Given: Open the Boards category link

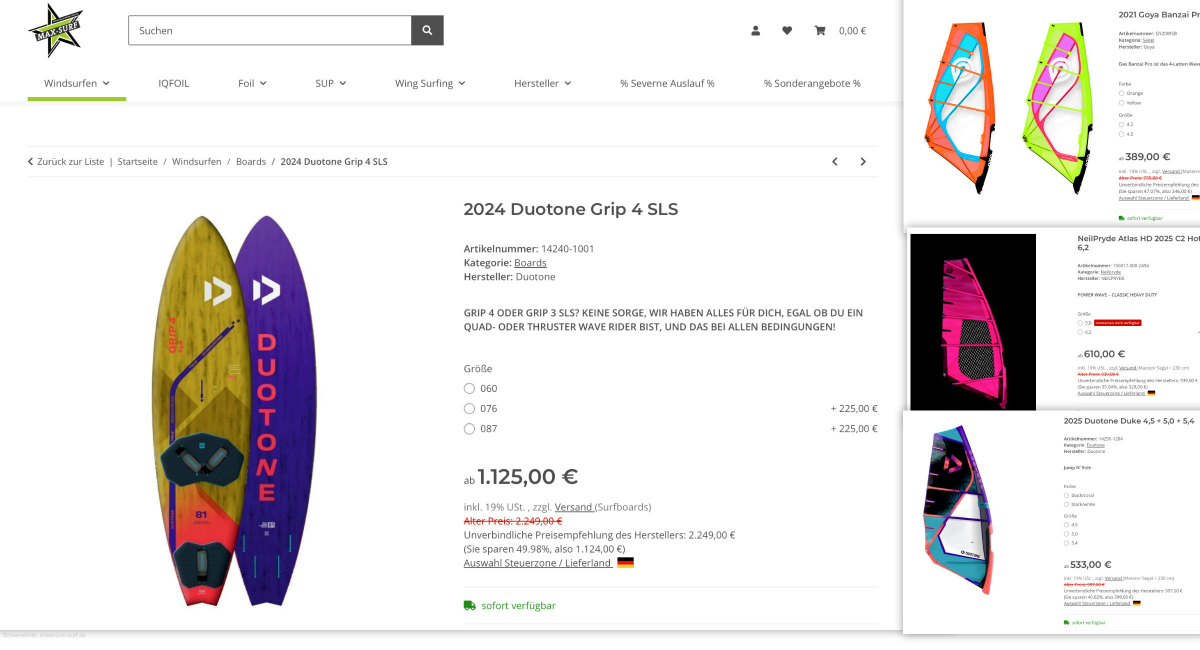Looking at the screenshot, I should [x=529, y=262].
